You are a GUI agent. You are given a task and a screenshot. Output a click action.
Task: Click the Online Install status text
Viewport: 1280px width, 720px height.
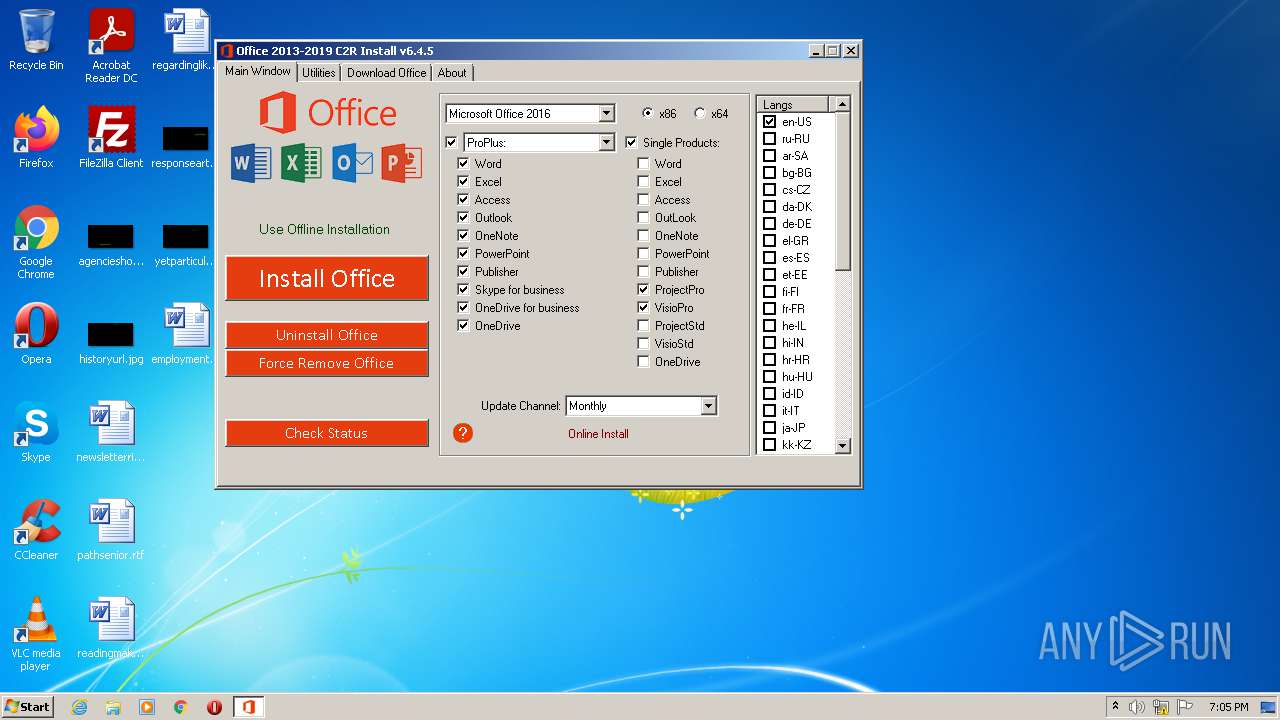598,434
